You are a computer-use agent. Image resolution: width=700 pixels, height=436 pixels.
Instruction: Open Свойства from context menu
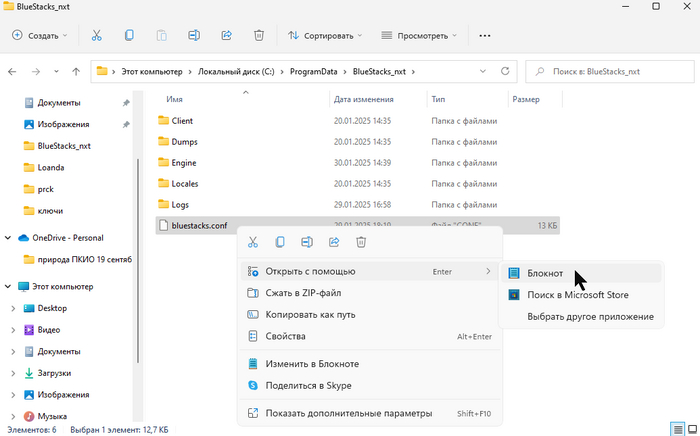click(x=369, y=336)
